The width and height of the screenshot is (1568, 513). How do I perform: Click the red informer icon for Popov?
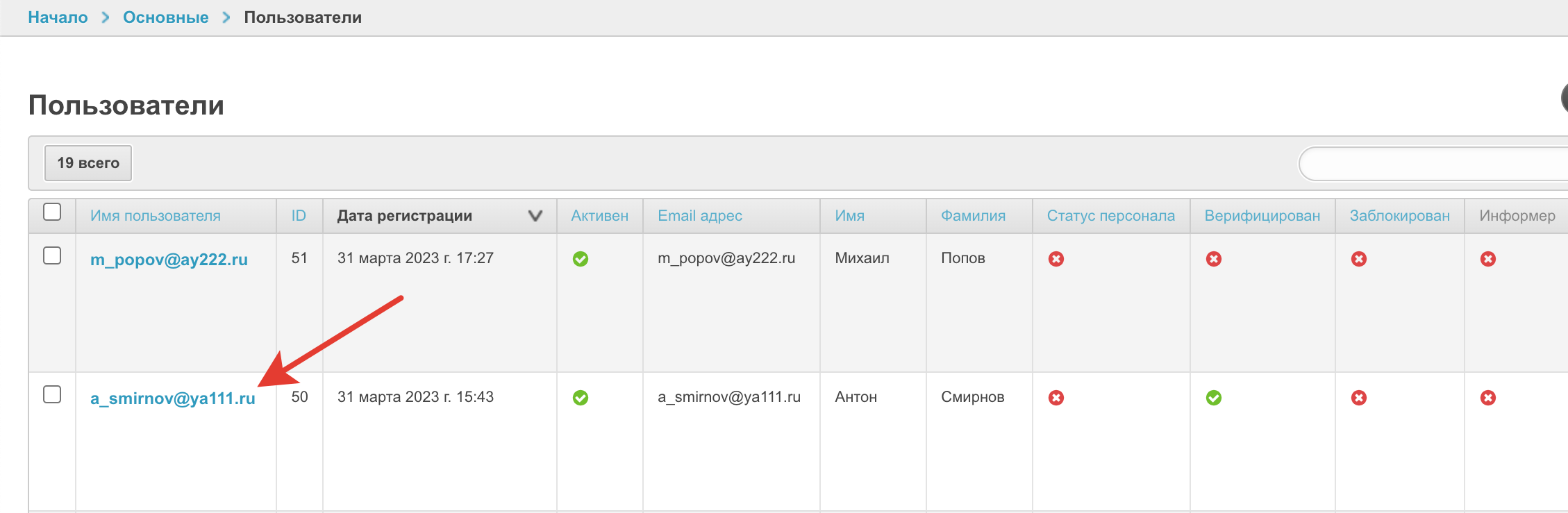pos(1488,259)
